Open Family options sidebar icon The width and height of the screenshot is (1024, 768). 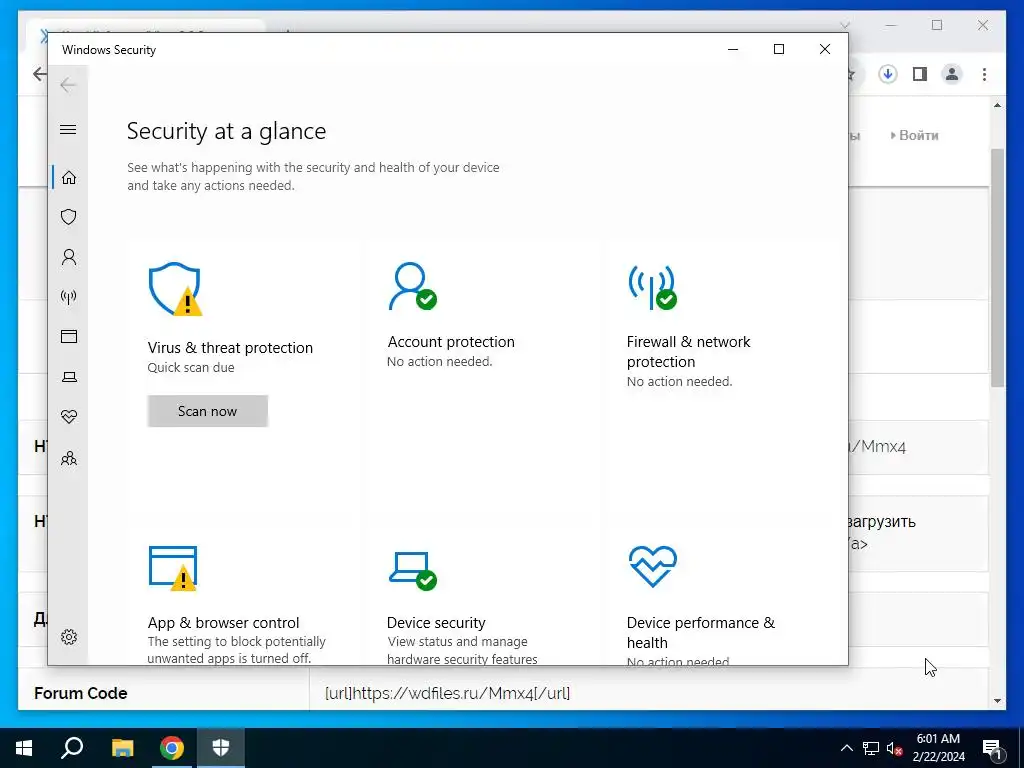(69, 458)
